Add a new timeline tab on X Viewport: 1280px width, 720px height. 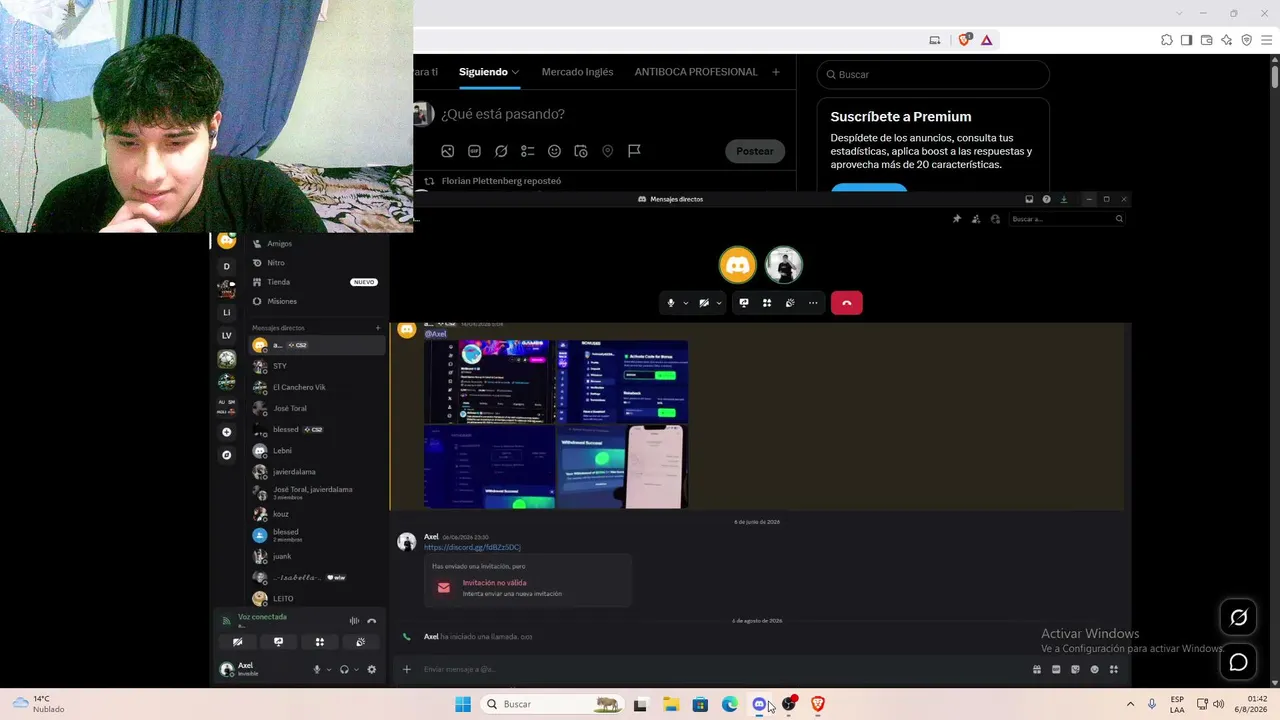pos(776,72)
